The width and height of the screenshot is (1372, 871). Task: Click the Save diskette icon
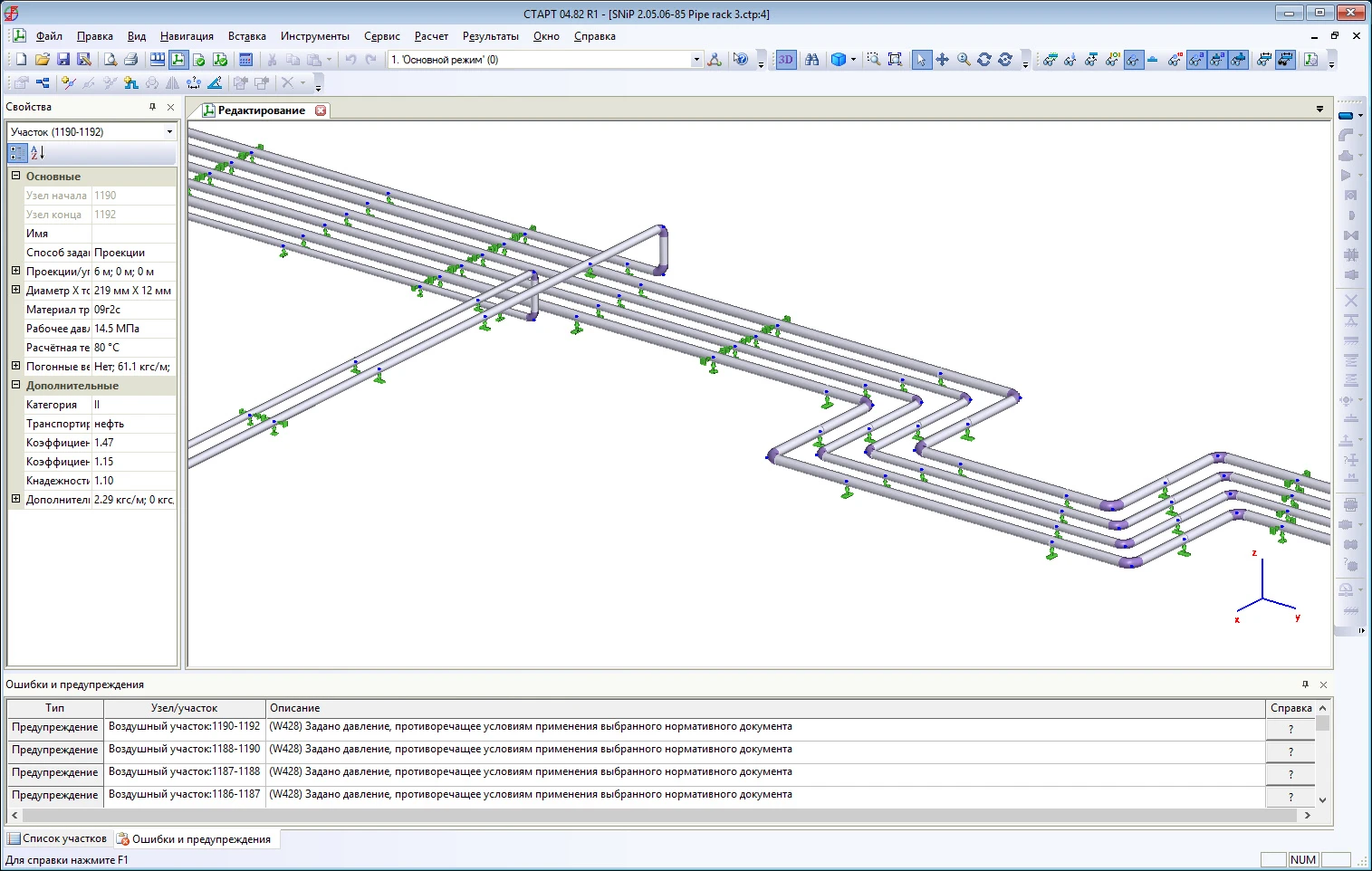[x=63, y=60]
